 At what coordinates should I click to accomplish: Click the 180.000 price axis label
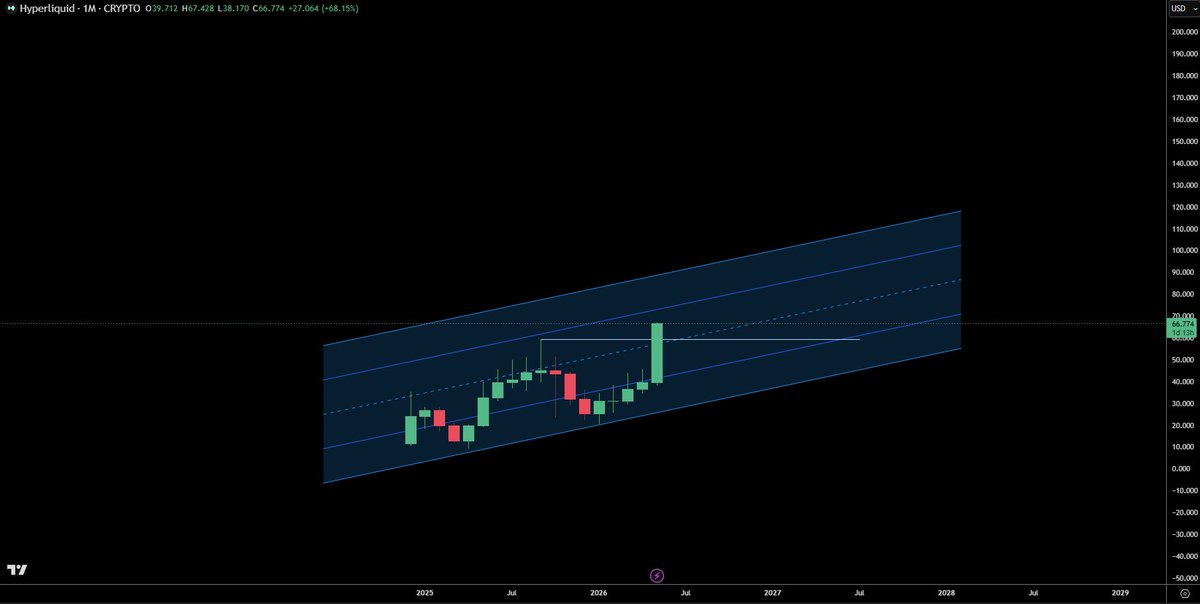1185,76
